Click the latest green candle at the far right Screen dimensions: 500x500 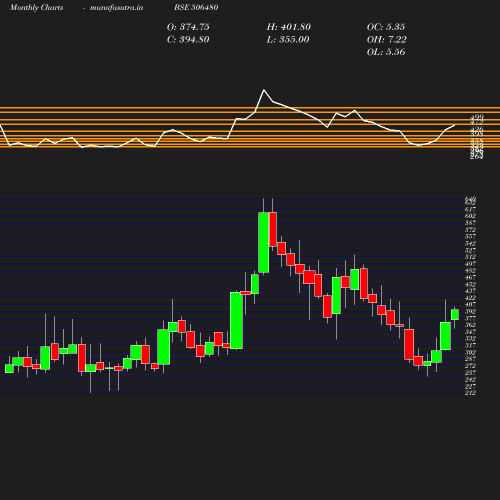[x=455, y=315]
